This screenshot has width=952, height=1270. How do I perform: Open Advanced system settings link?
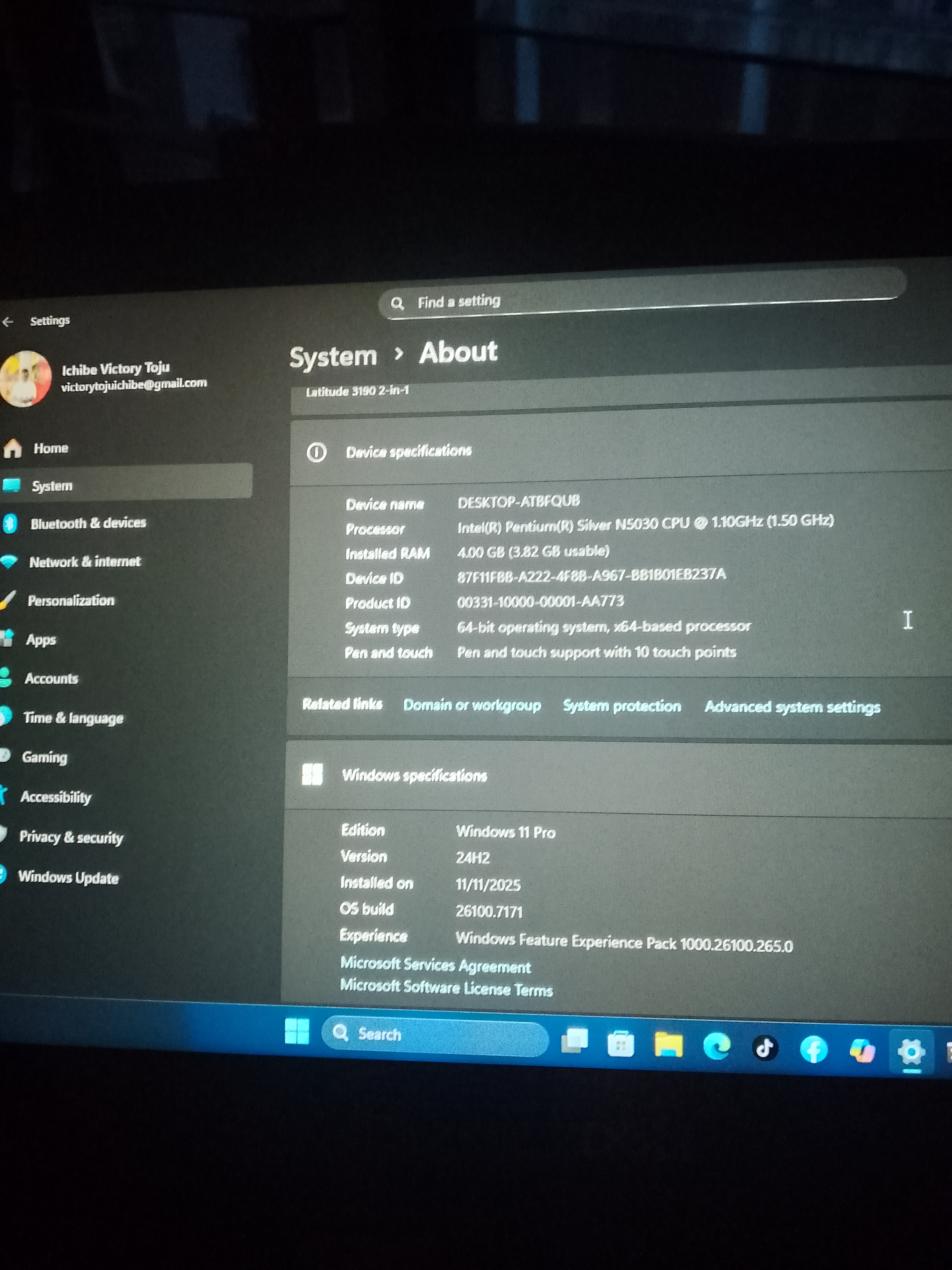point(792,707)
